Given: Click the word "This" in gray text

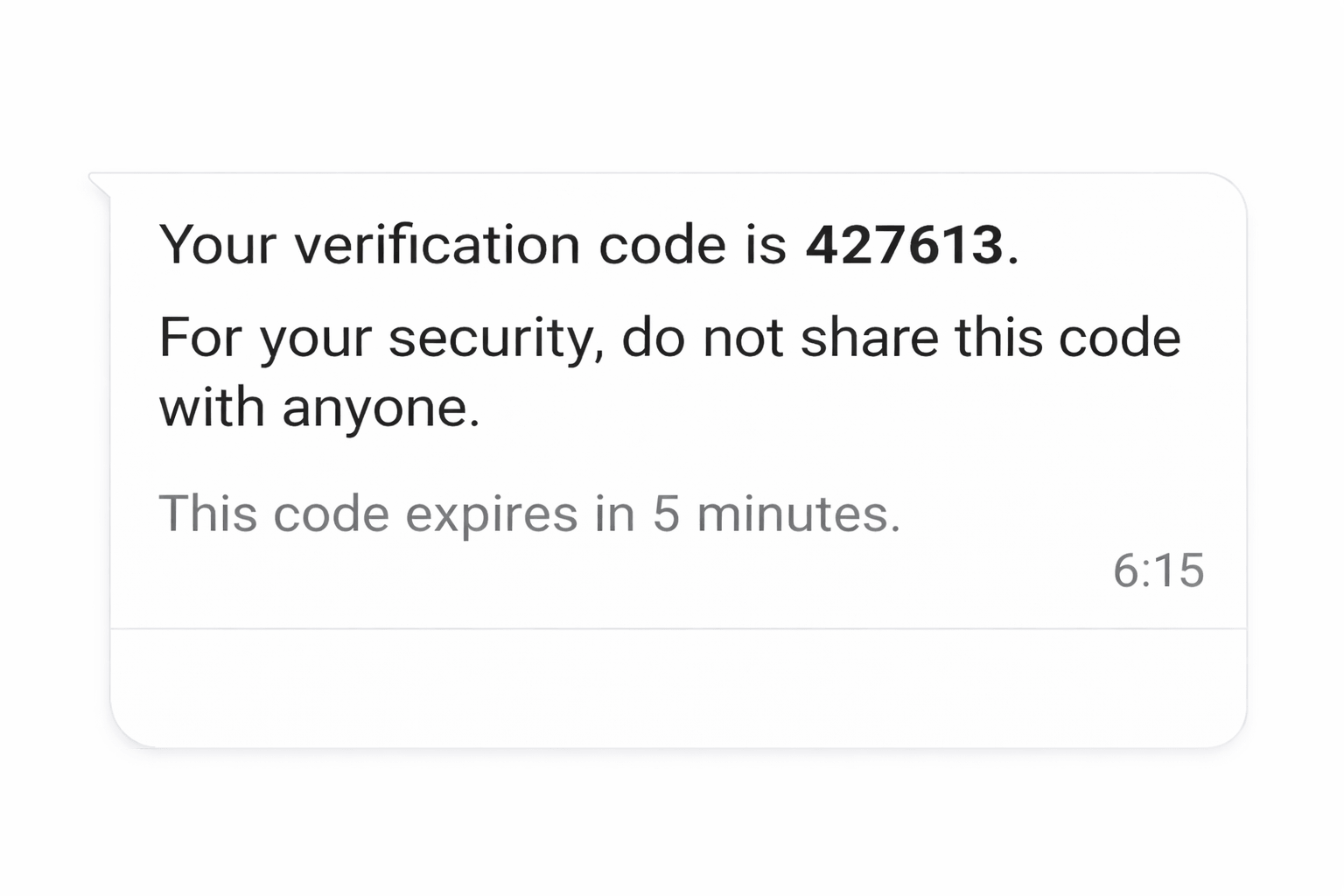Looking at the screenshot, I should pos(207,514).
